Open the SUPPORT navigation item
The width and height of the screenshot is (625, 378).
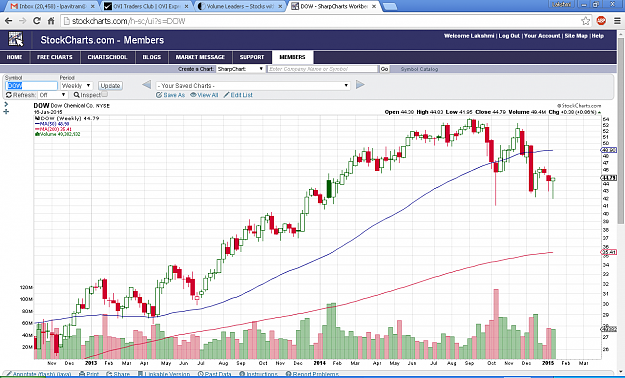[x=252, y=57]
